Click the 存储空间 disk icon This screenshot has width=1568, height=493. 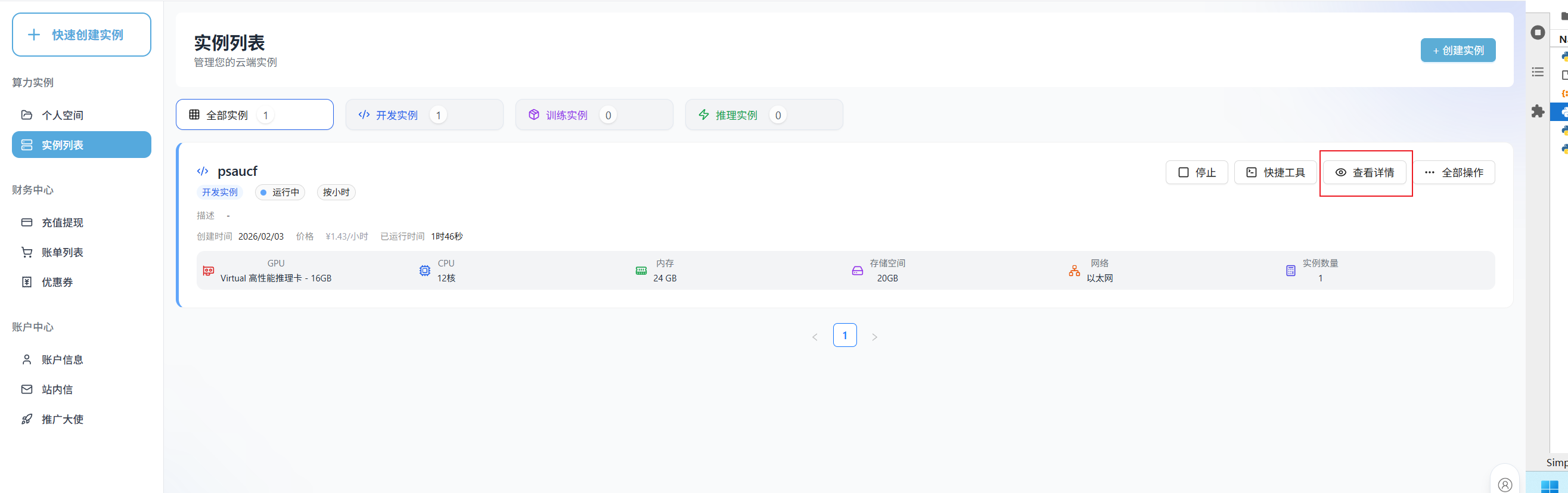pyautogui.click(x=858, y=271)
